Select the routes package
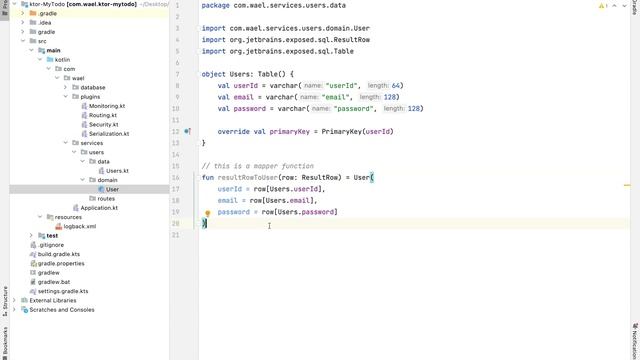 [106, 199]
